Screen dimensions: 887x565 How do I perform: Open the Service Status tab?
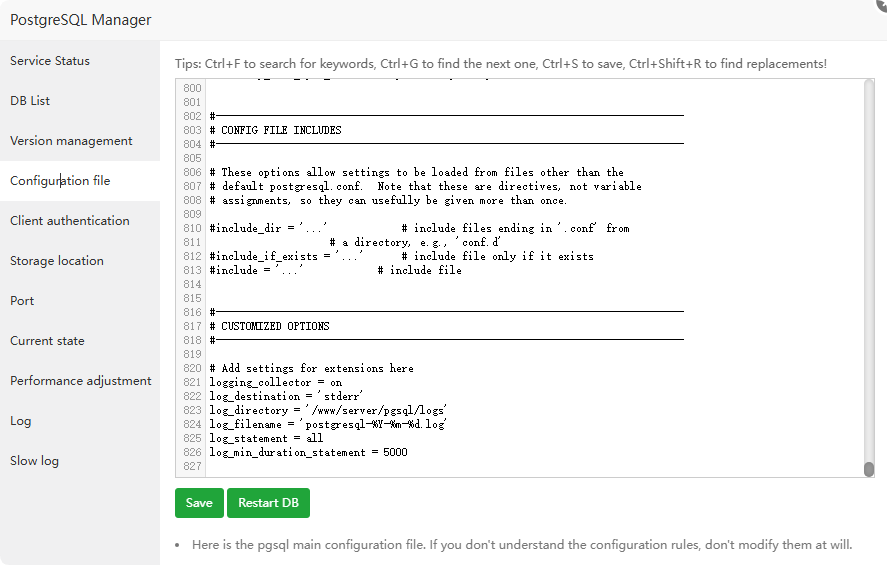(x=50, y=61)
